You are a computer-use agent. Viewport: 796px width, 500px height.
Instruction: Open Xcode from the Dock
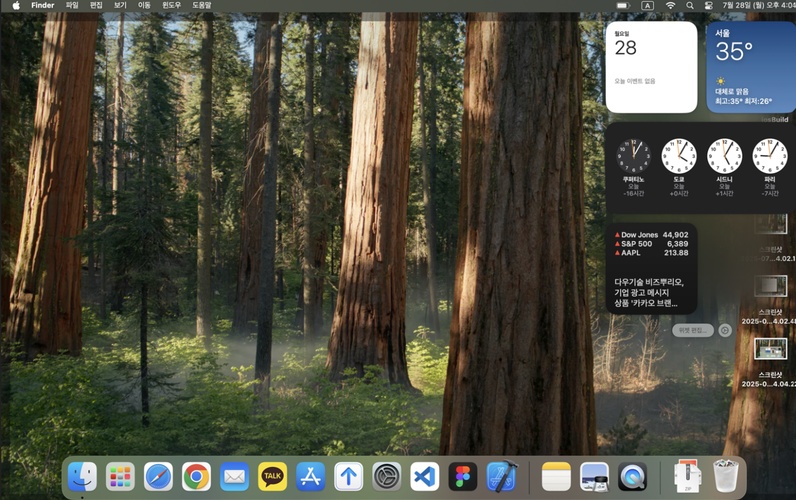(x=501, y=476)
